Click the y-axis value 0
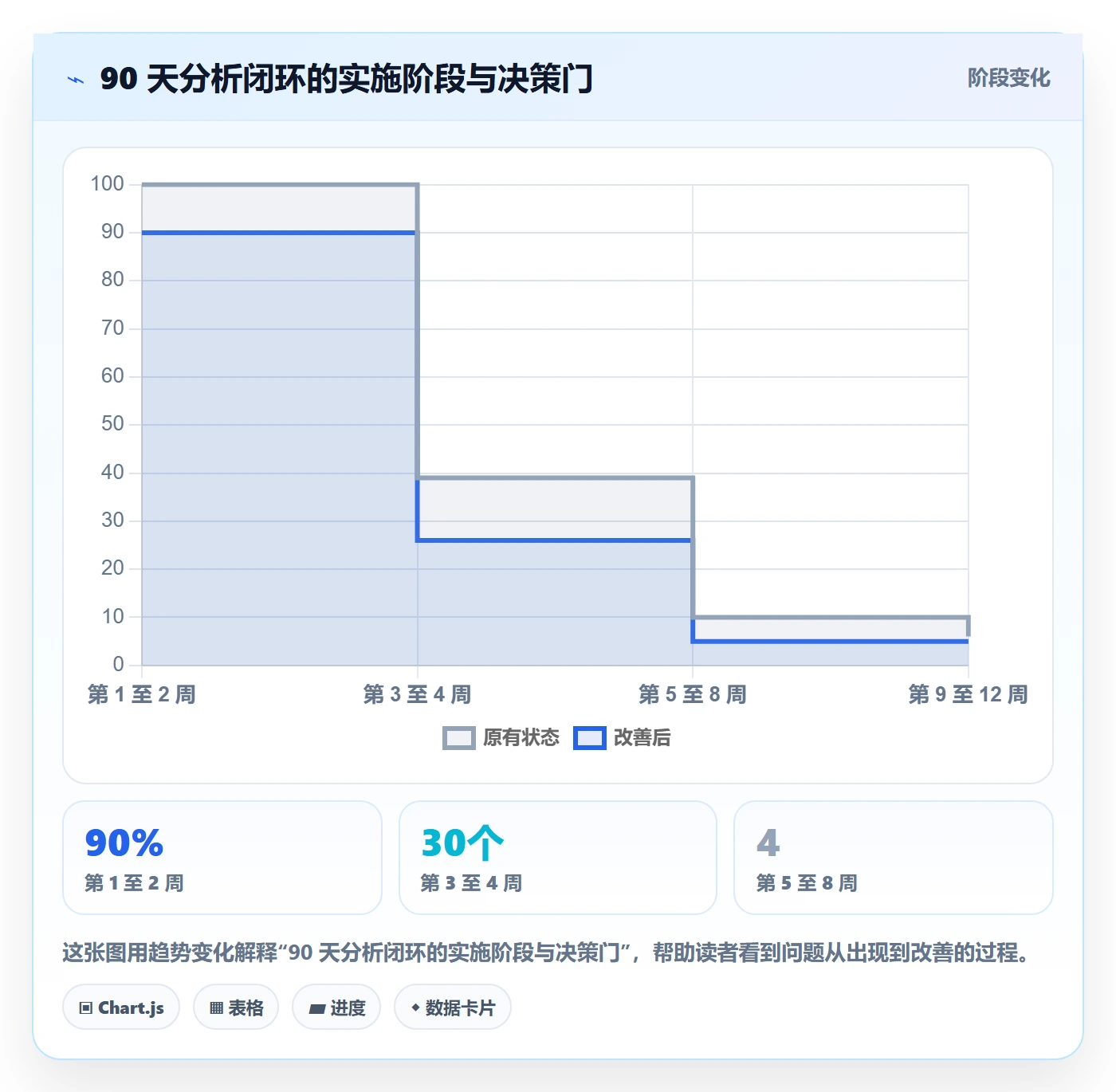This screenshot has height=1092, width=1116. (x=118, y=664)
